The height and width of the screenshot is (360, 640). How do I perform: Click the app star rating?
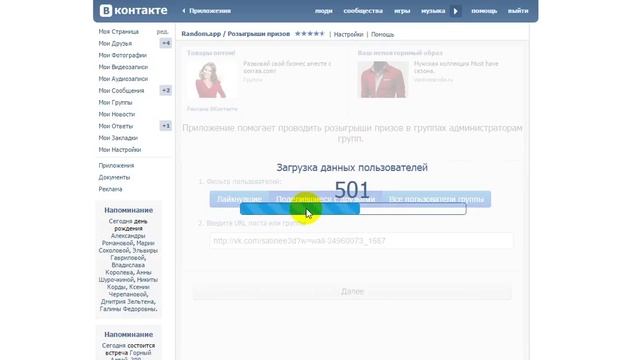point(309,33)
